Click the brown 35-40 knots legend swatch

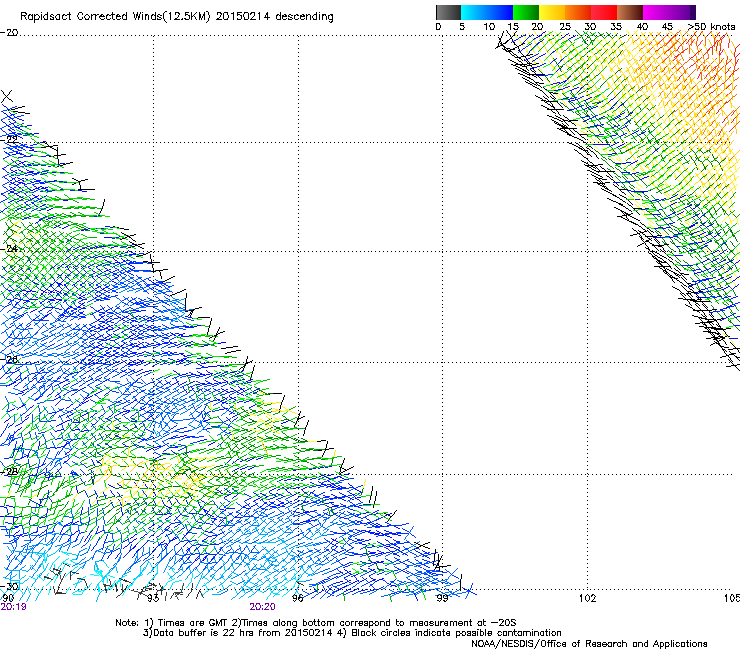(630, 12)
